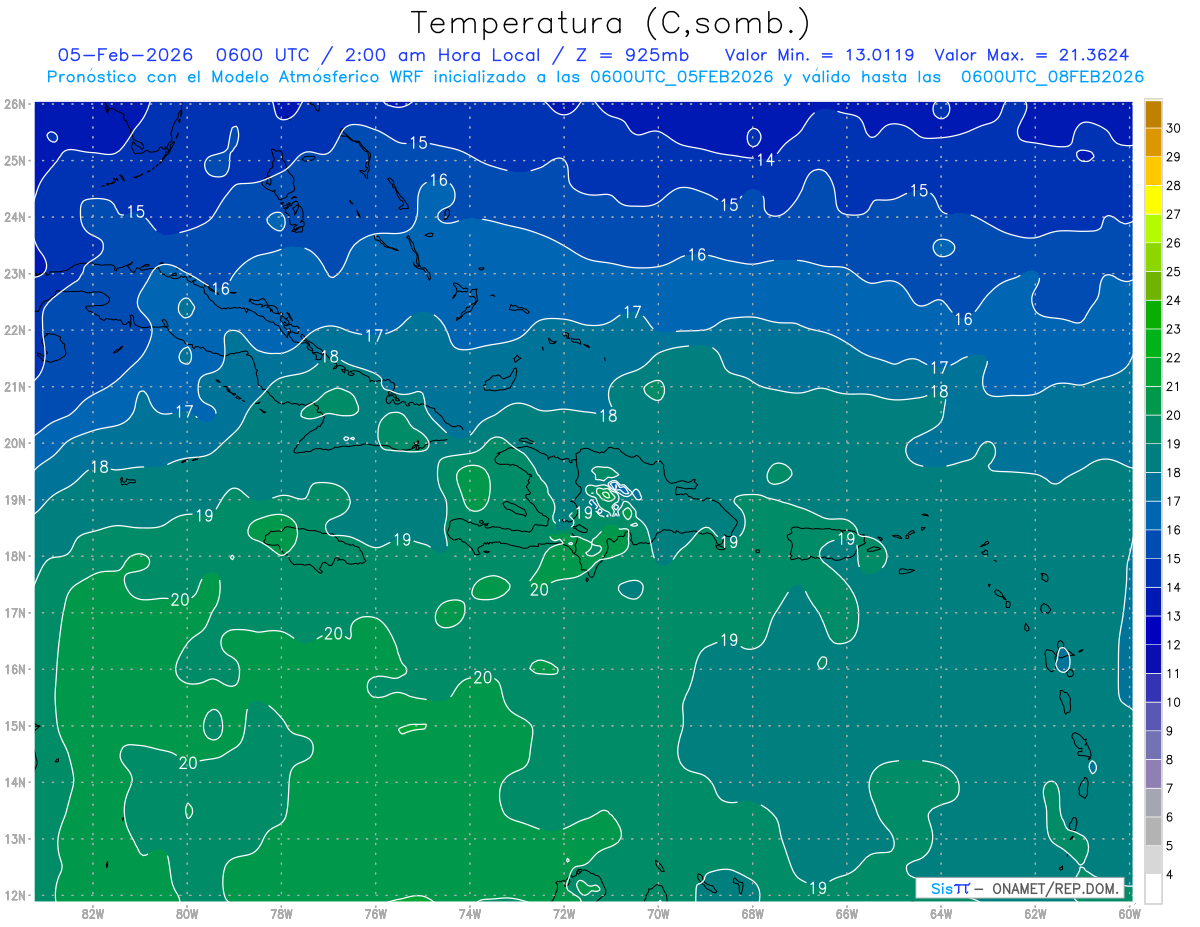Click the "15N" latitude label

coord(15,725)
